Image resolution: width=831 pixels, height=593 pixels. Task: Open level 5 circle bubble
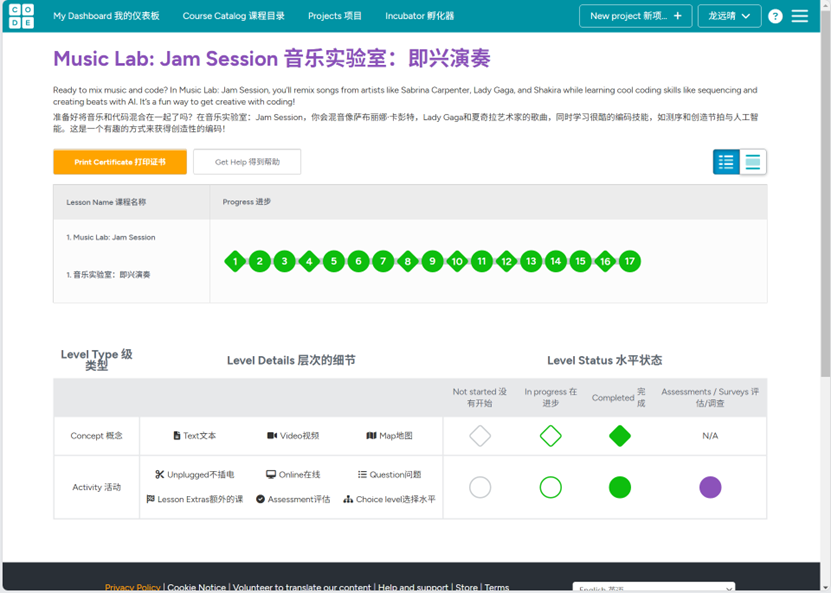[334, 261]
